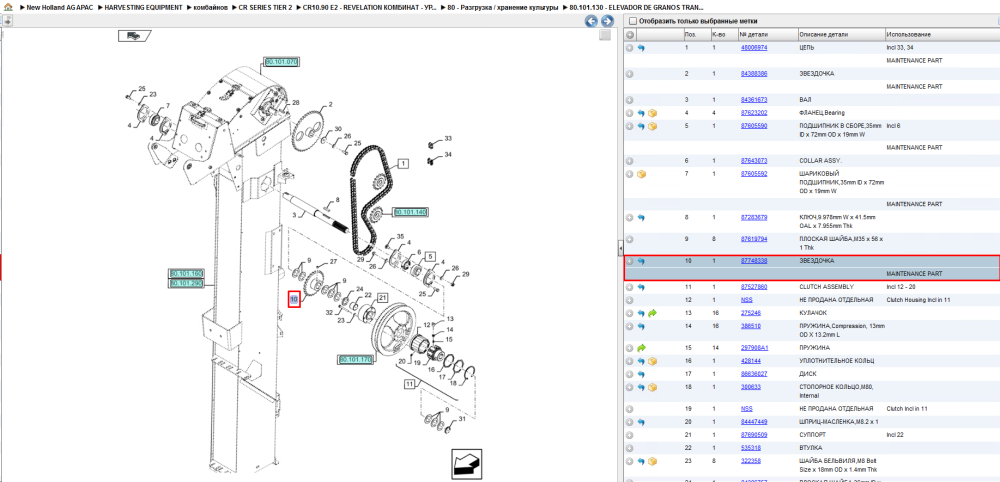Screen dimensions: 1000x482
Task: Click the blue supersession arrow for part 48006974
Action: pyautogui.click(x=641, y=48)
